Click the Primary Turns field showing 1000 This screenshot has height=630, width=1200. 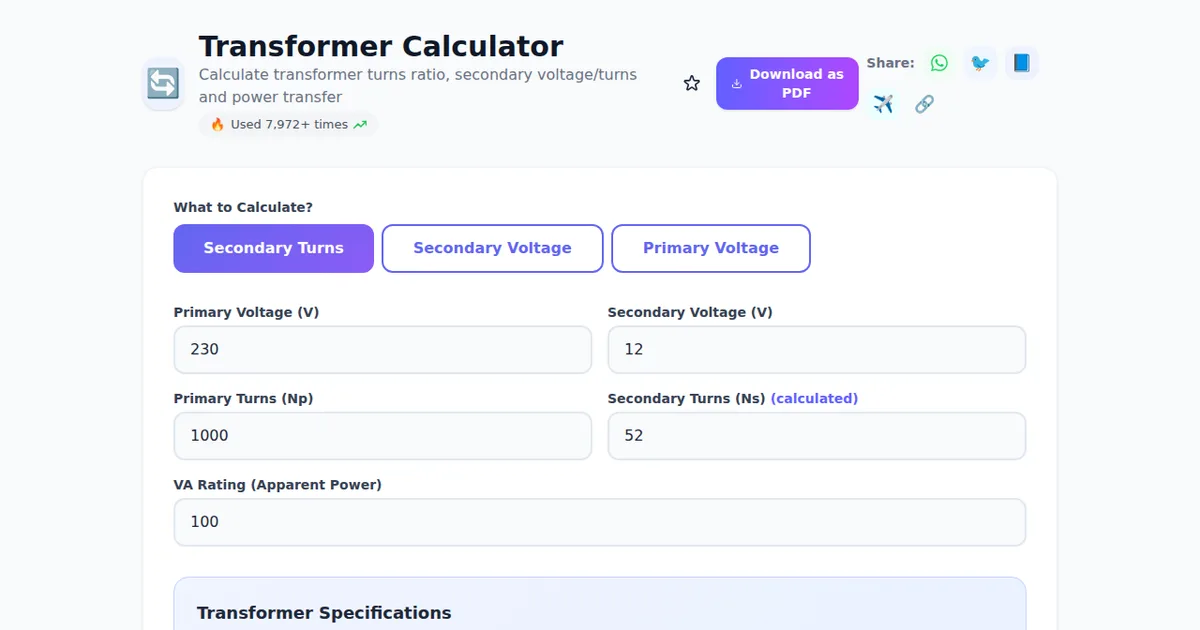click(383, 435)
